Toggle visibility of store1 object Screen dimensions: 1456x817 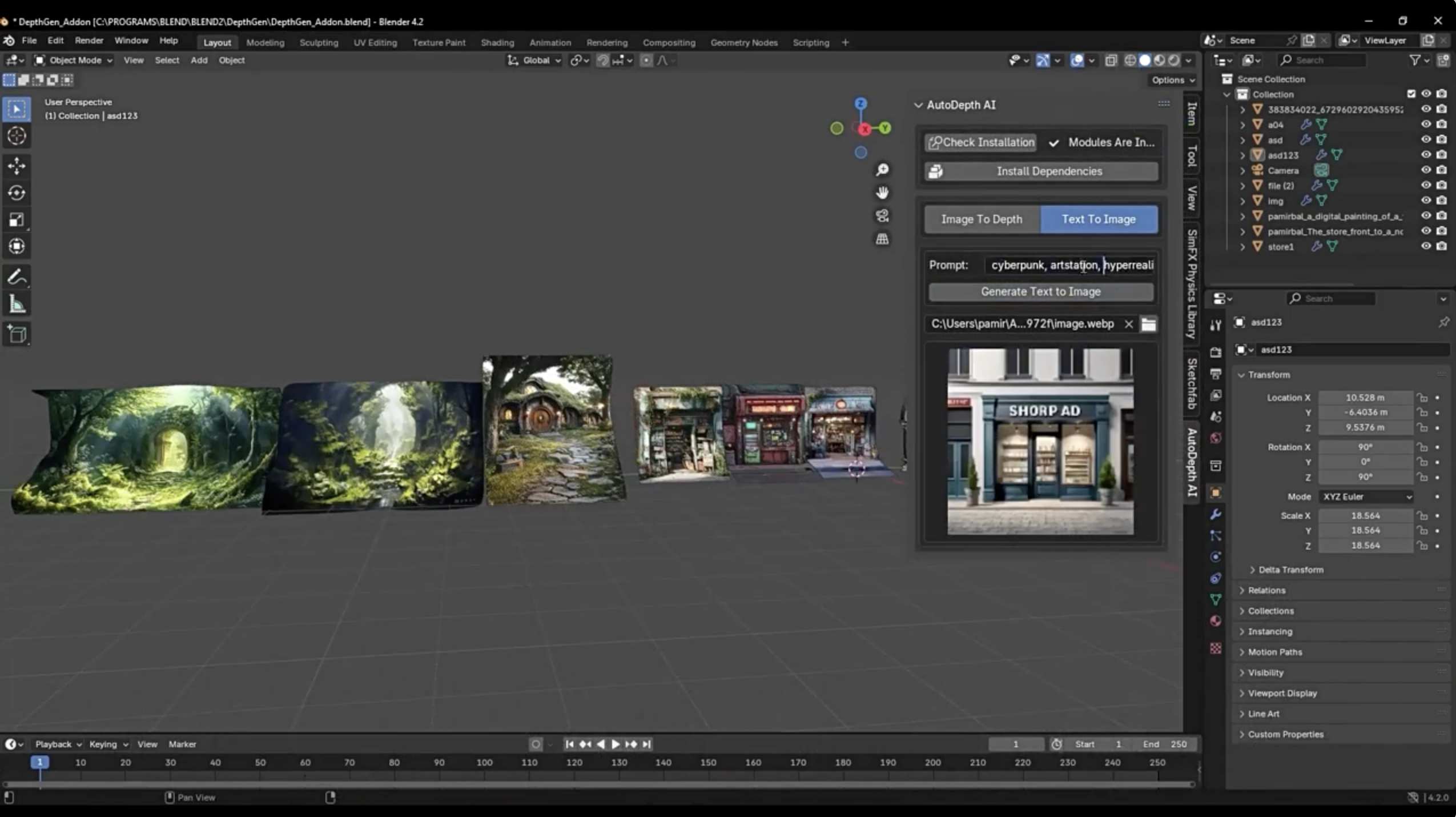coord(1426,246)
